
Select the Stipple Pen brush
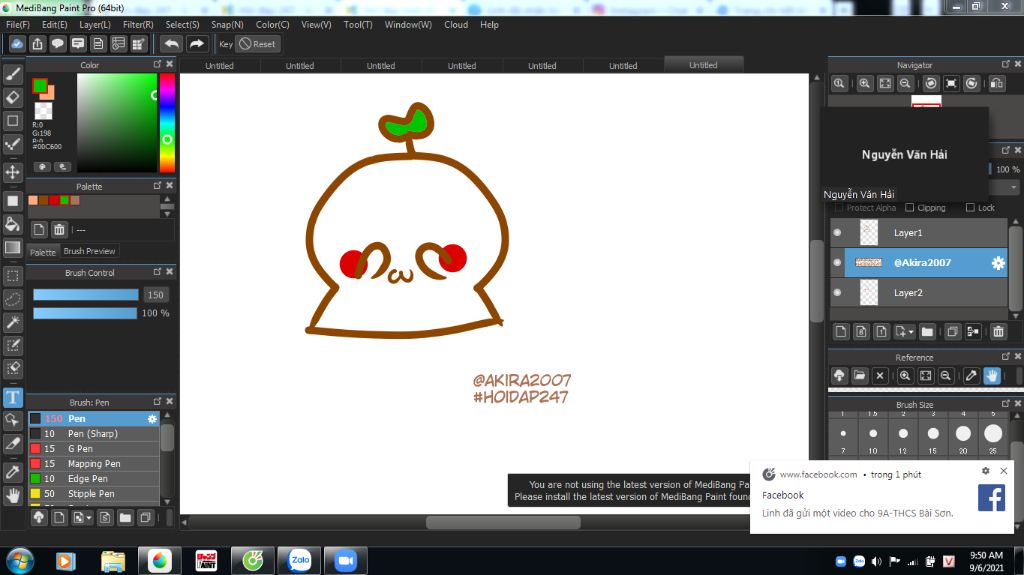tap(94, 494)
